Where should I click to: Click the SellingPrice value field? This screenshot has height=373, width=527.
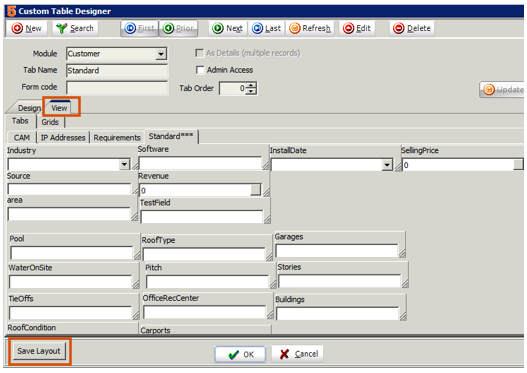click(458, 165)
